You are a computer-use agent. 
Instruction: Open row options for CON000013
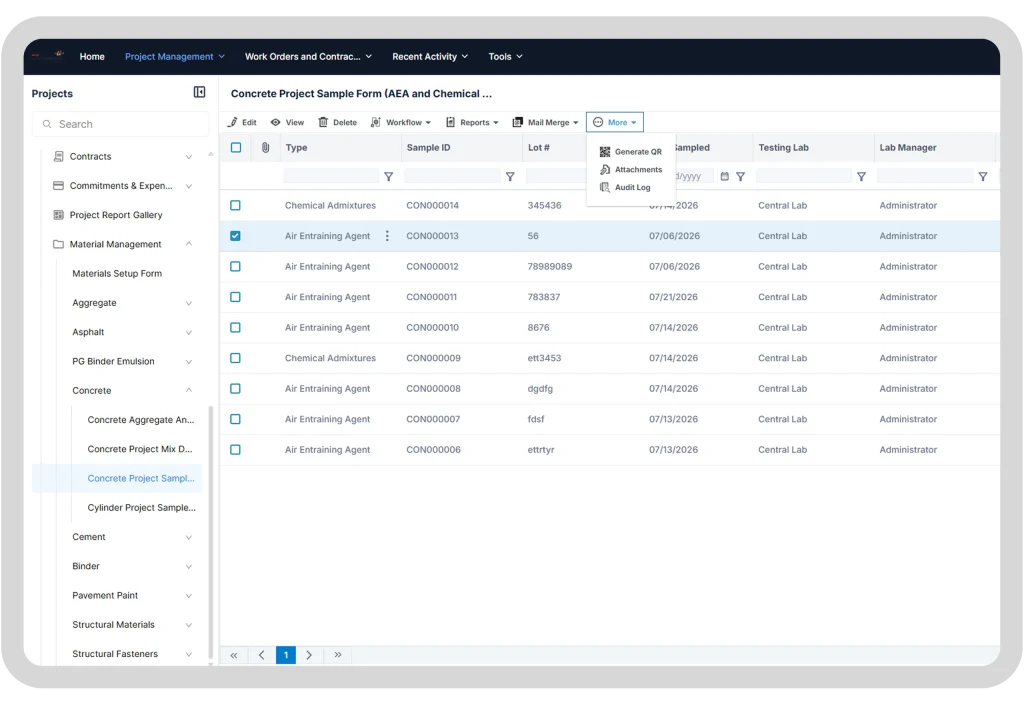coord(387,236)
